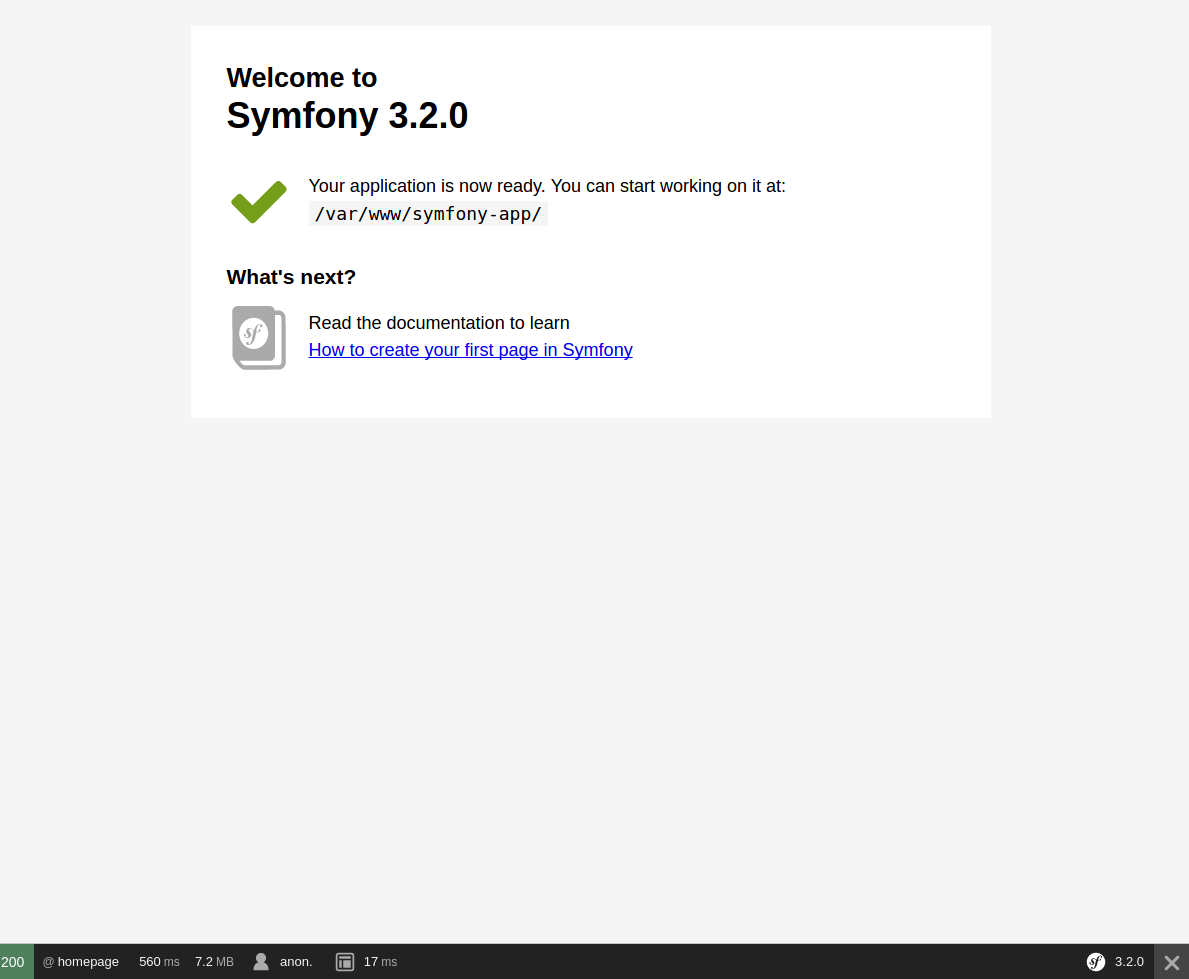Image resolution: width=1189 pixels, height=979 pixels.
Task: Open the 3.2.0 version info panel
Action: [x=1129, y=962]
